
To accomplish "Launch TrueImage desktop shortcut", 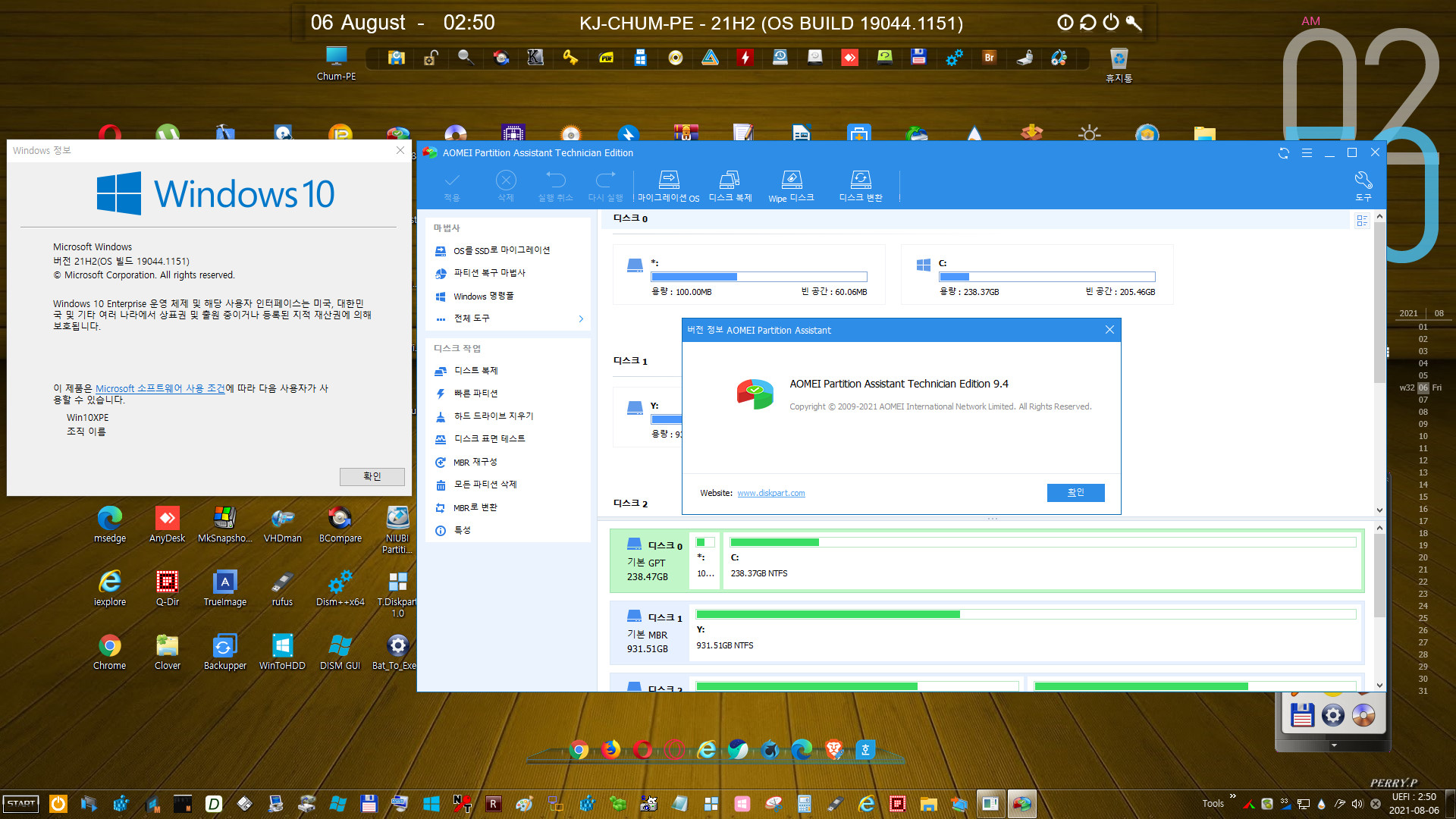I will 224,588.
